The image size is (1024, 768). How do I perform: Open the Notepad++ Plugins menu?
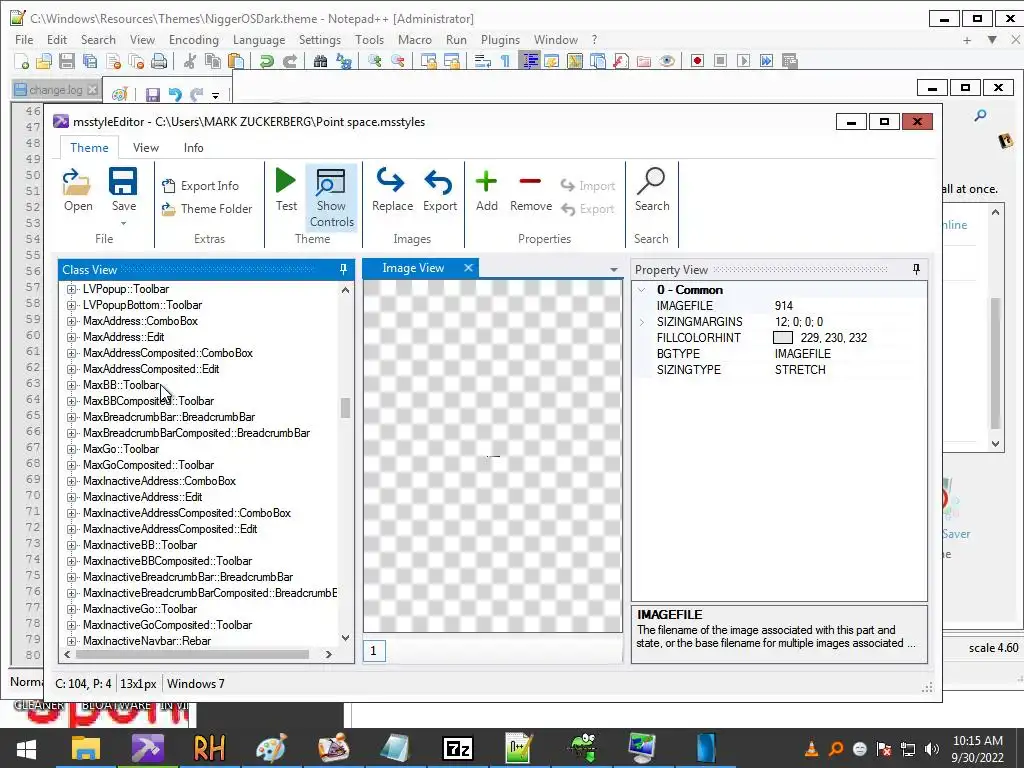500,40
